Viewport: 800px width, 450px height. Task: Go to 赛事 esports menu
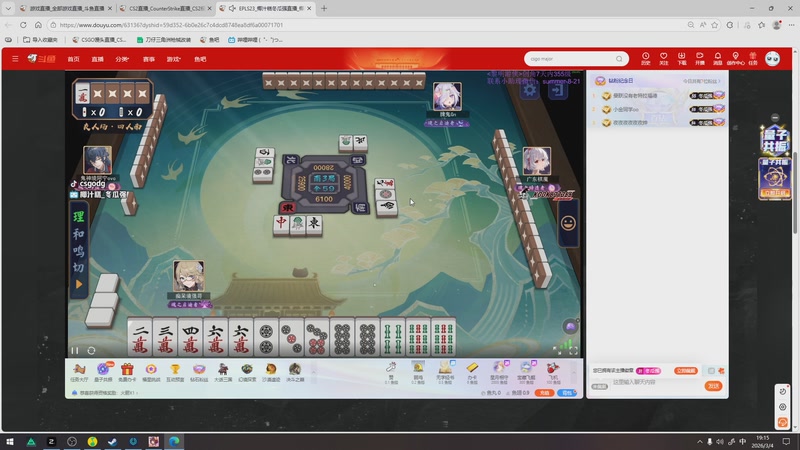click(148, 59)
